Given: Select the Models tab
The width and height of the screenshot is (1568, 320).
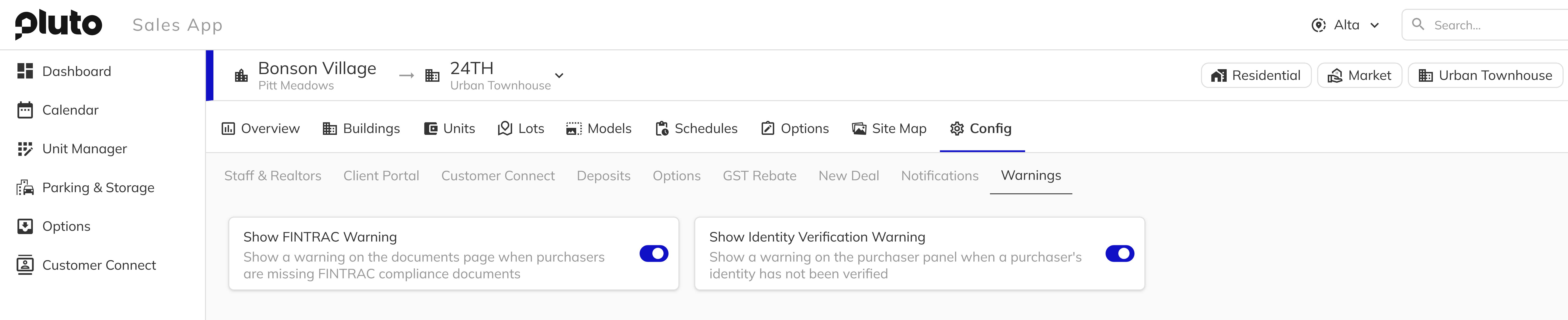Looking at the screenshot, I should [599, 128].
